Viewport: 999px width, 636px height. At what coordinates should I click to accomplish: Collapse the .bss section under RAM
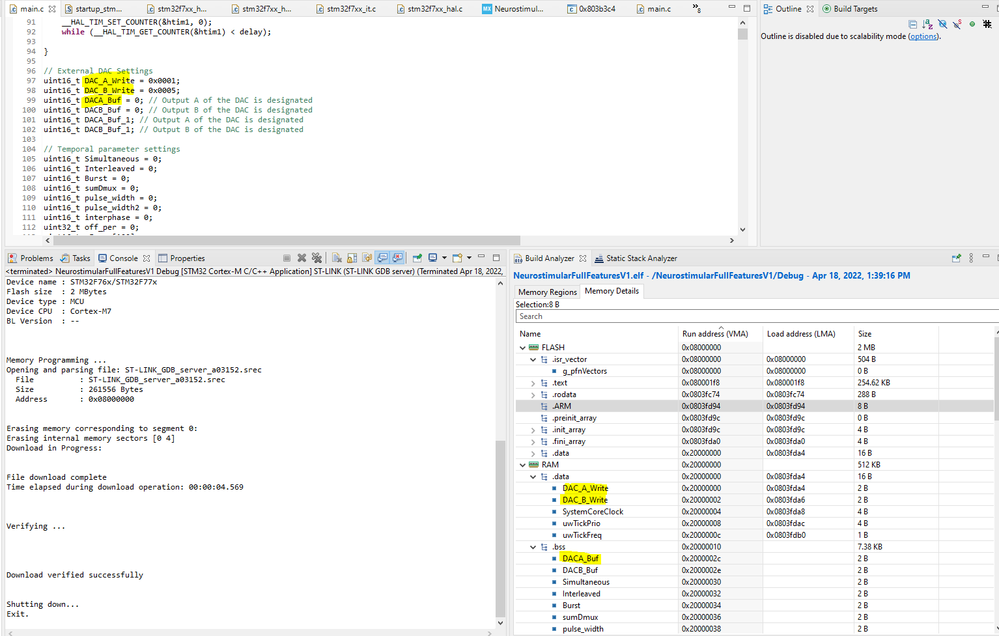533,547
